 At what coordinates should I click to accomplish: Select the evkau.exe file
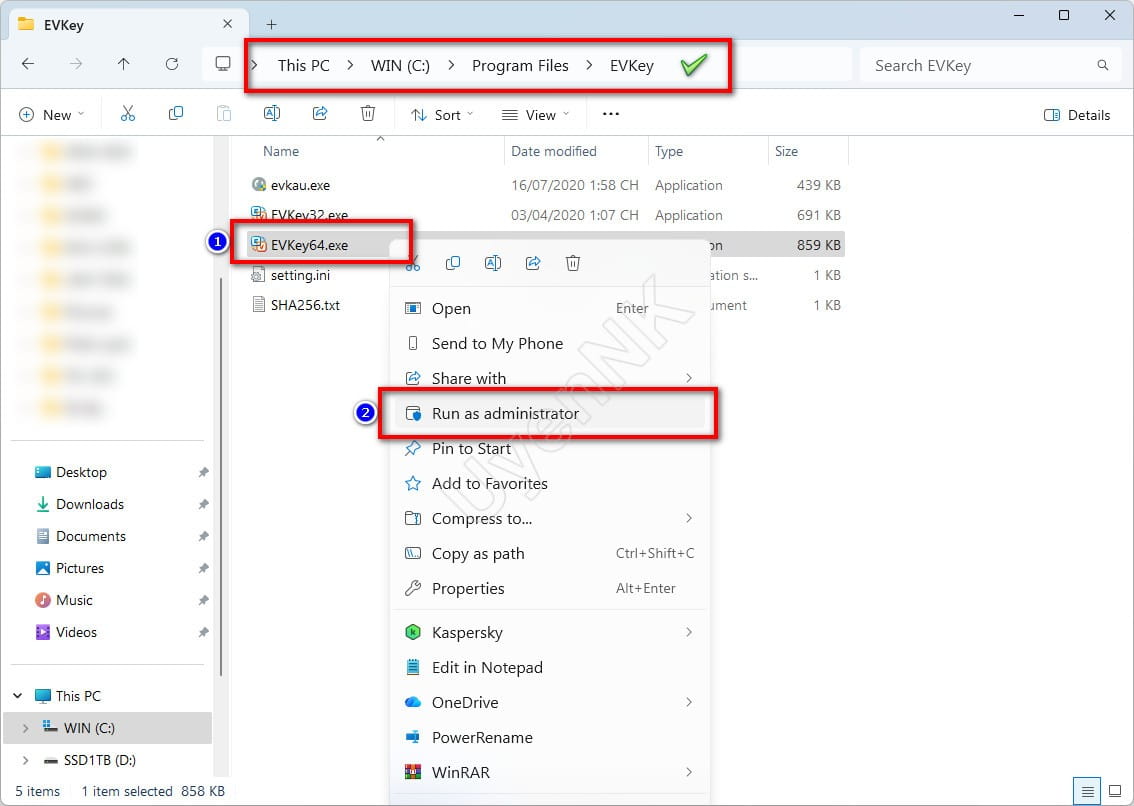(300, 185)
